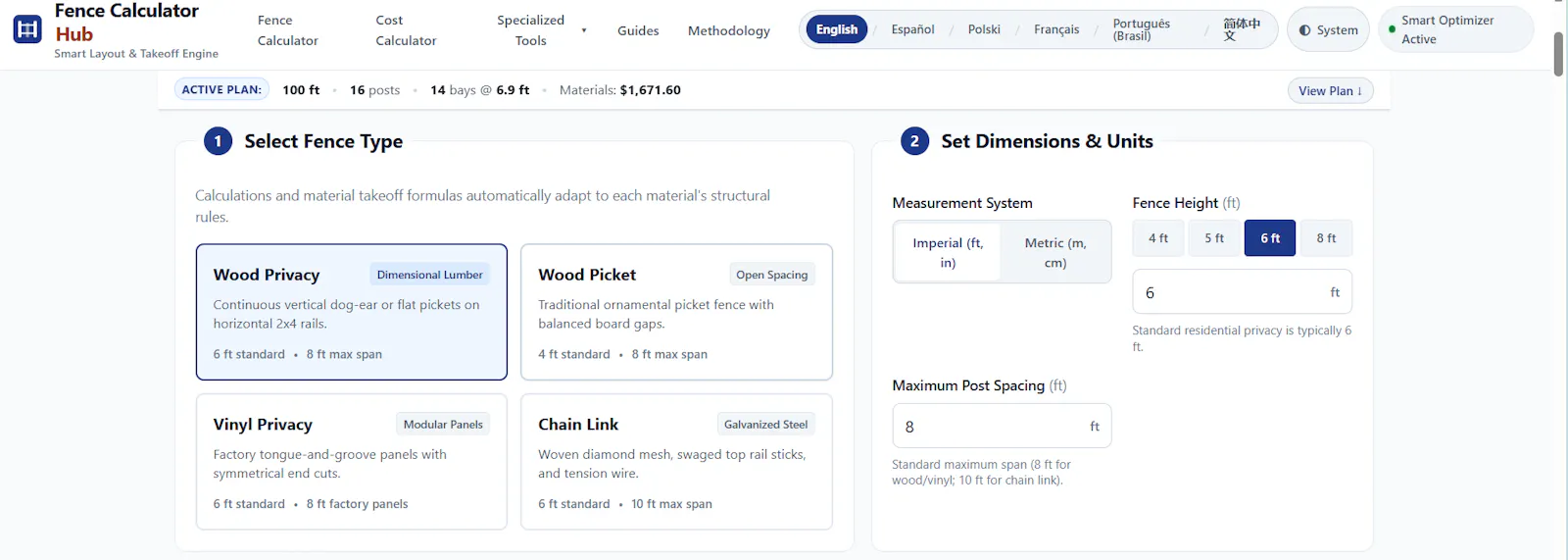The height and width of the screenshot is (560, 1568).
Task: Set fence height to 8 ft
Action: (1326, 238)
